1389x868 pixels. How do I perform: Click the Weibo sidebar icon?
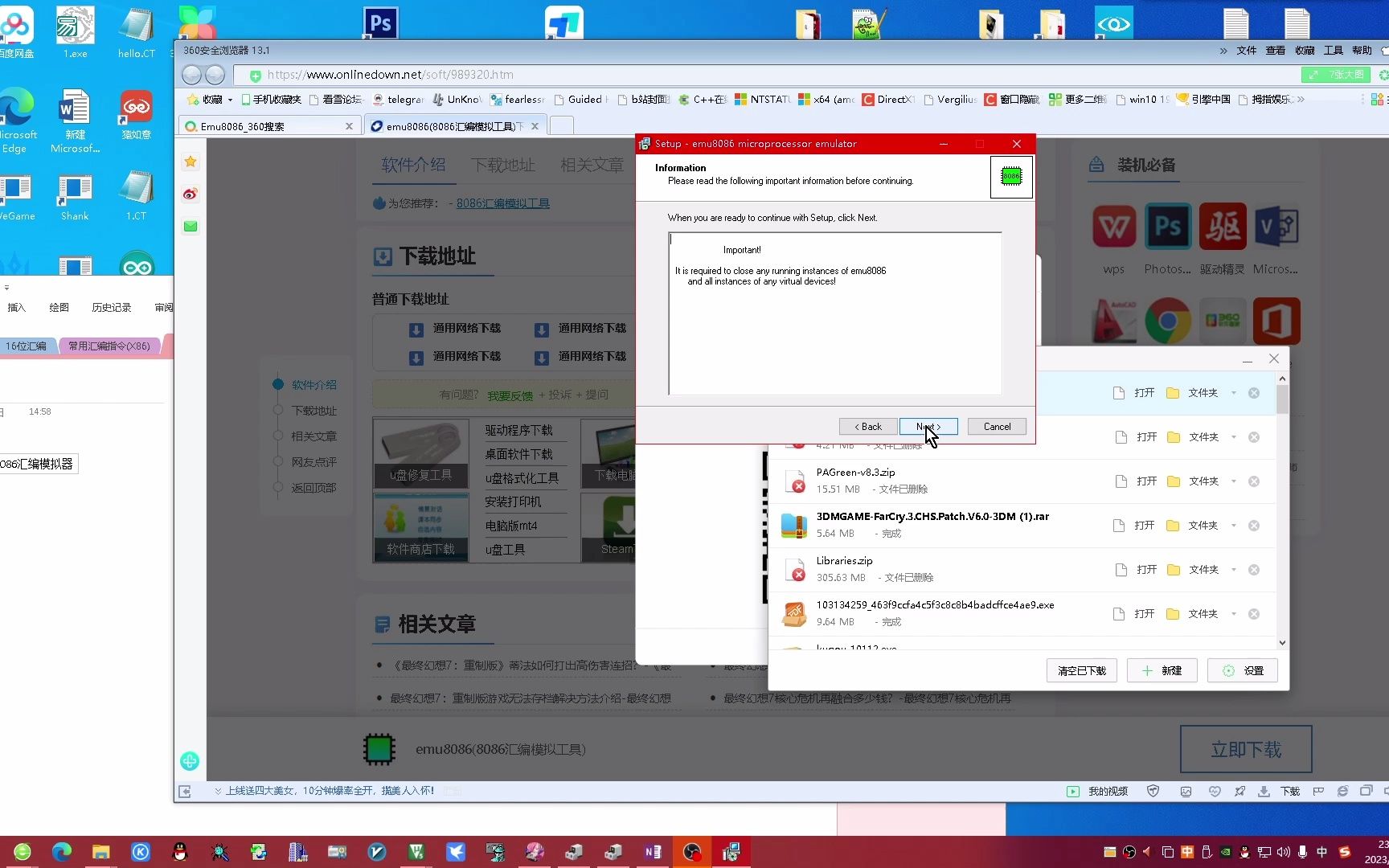[191, 194]
